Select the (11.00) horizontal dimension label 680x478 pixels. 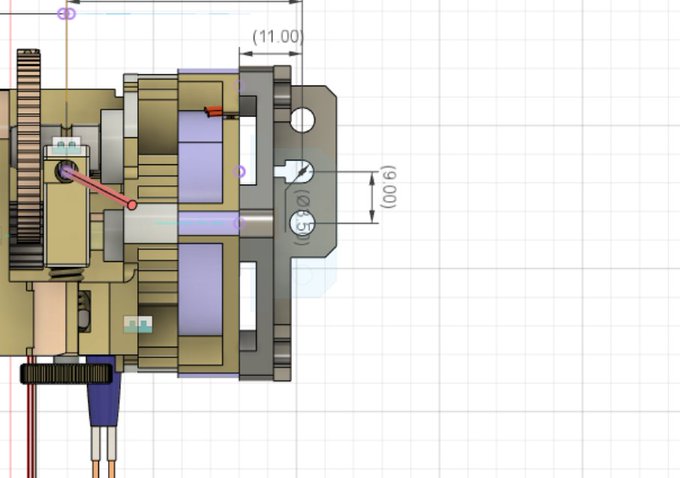[278, 37]
